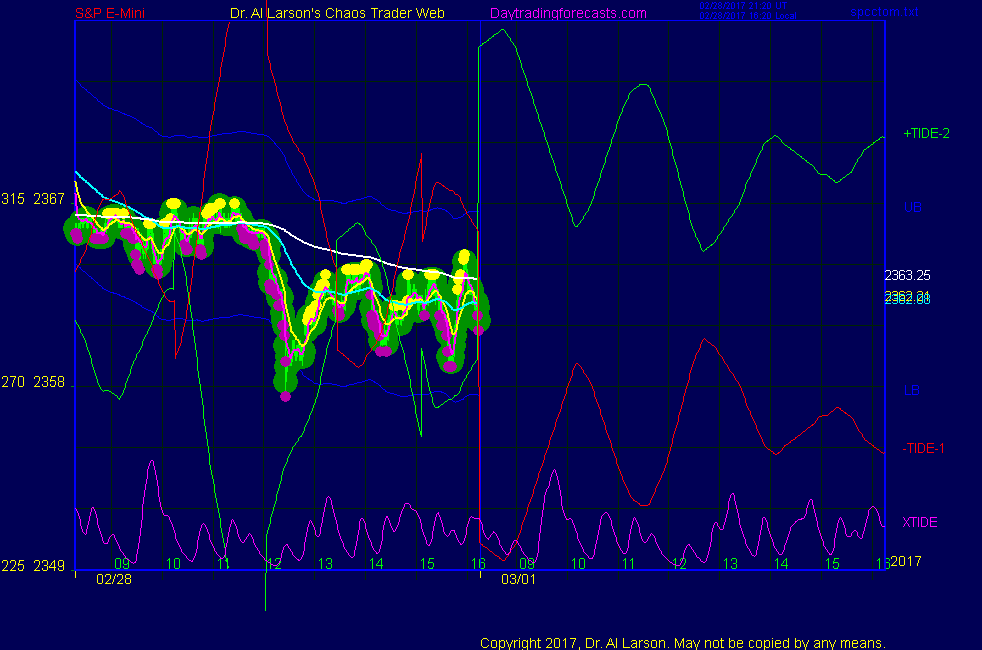982x650 pixels.
Task: Click the 'Daytradingforecasts.com' label
Action: [568, 13]
